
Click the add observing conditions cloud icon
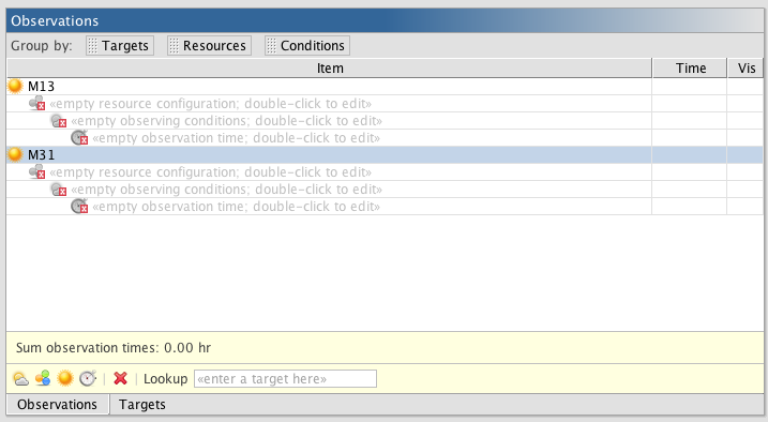[21, 378]
